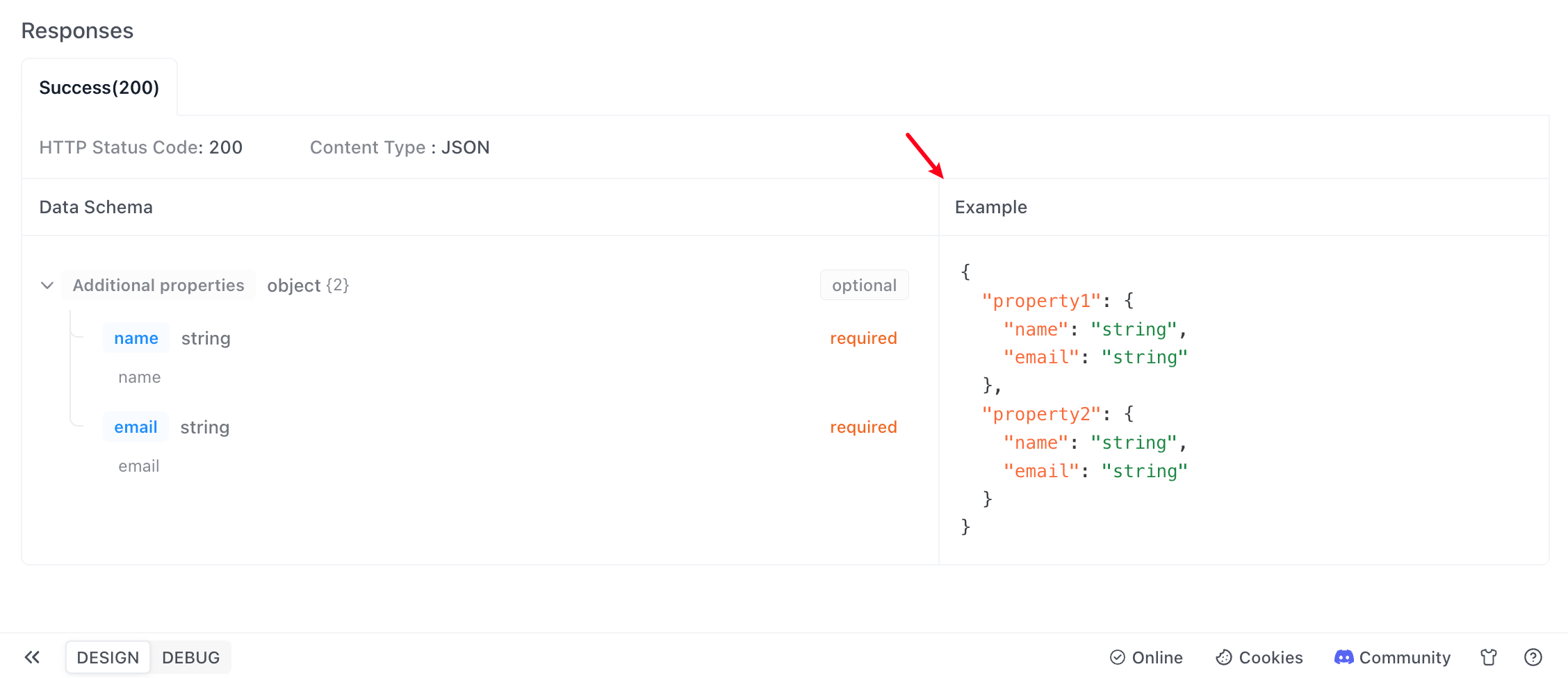Screen dimensions: 1568x678
Task: Collapse the sidebar with double-chevron icon
Action: (32, 657)
